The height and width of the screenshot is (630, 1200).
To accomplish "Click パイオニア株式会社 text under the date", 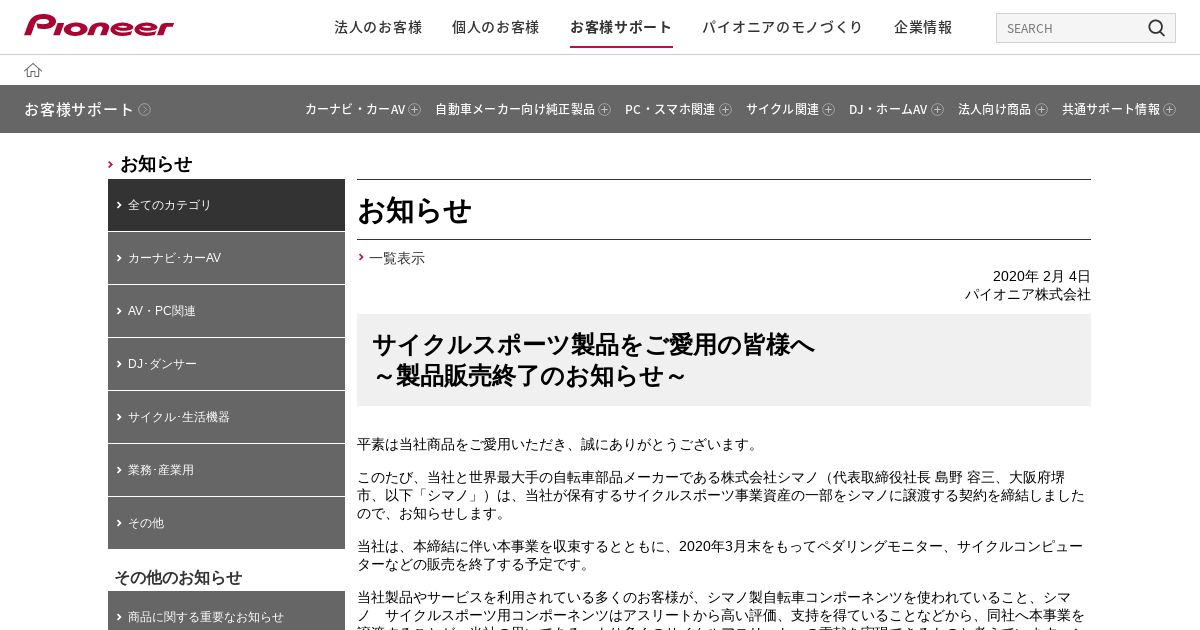I will [x=1027, y=294].
